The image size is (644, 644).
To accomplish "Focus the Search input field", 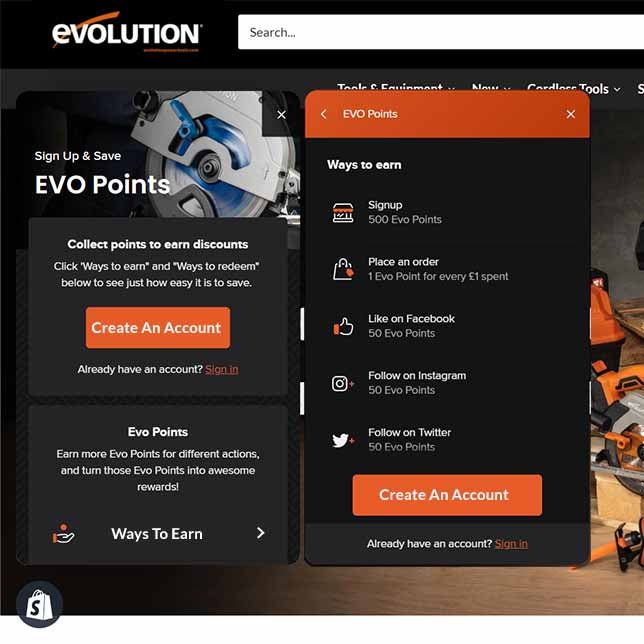I will [x=441, y=32].
